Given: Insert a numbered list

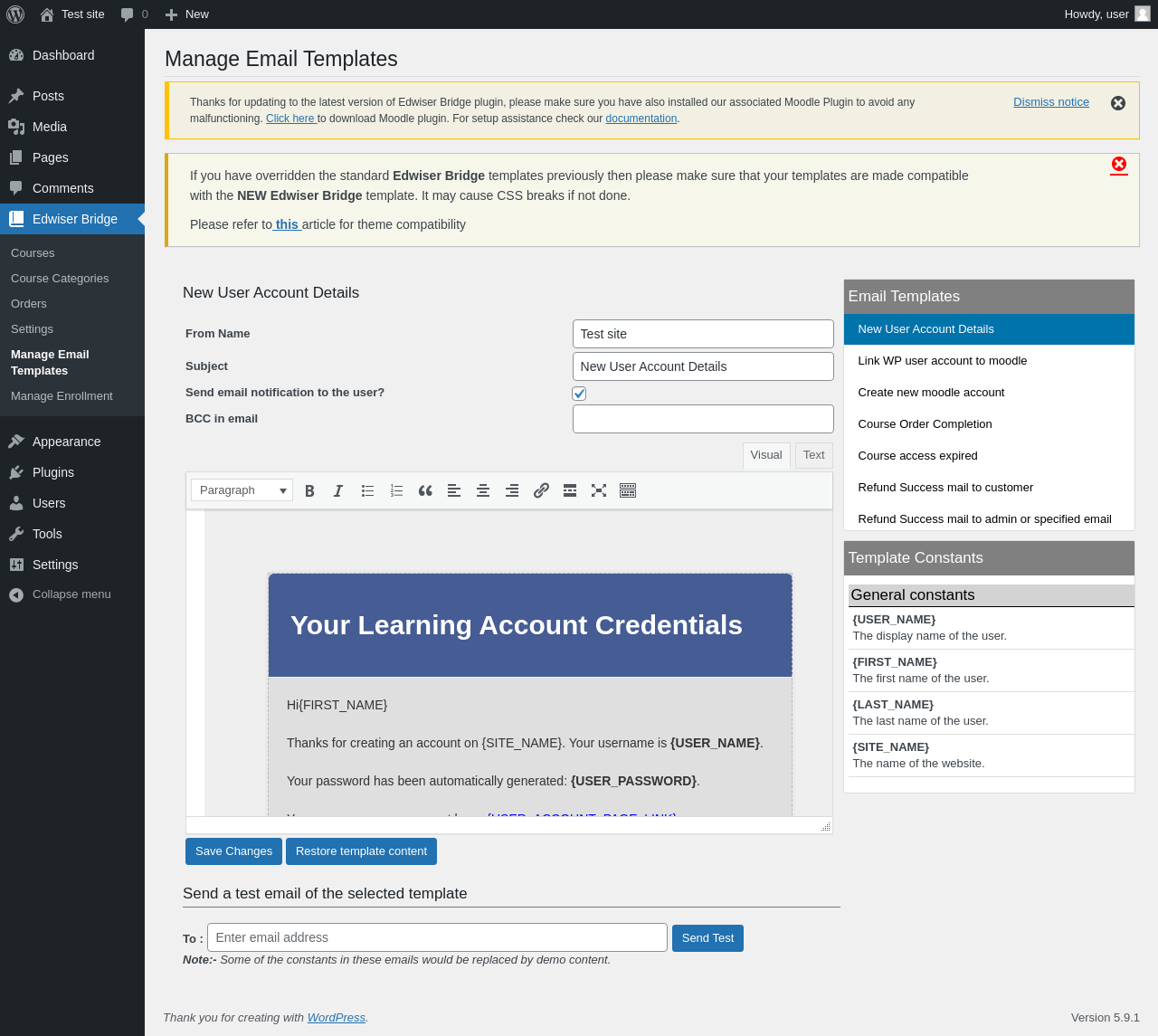Looking at the screenshot, I should pos(396,490).
